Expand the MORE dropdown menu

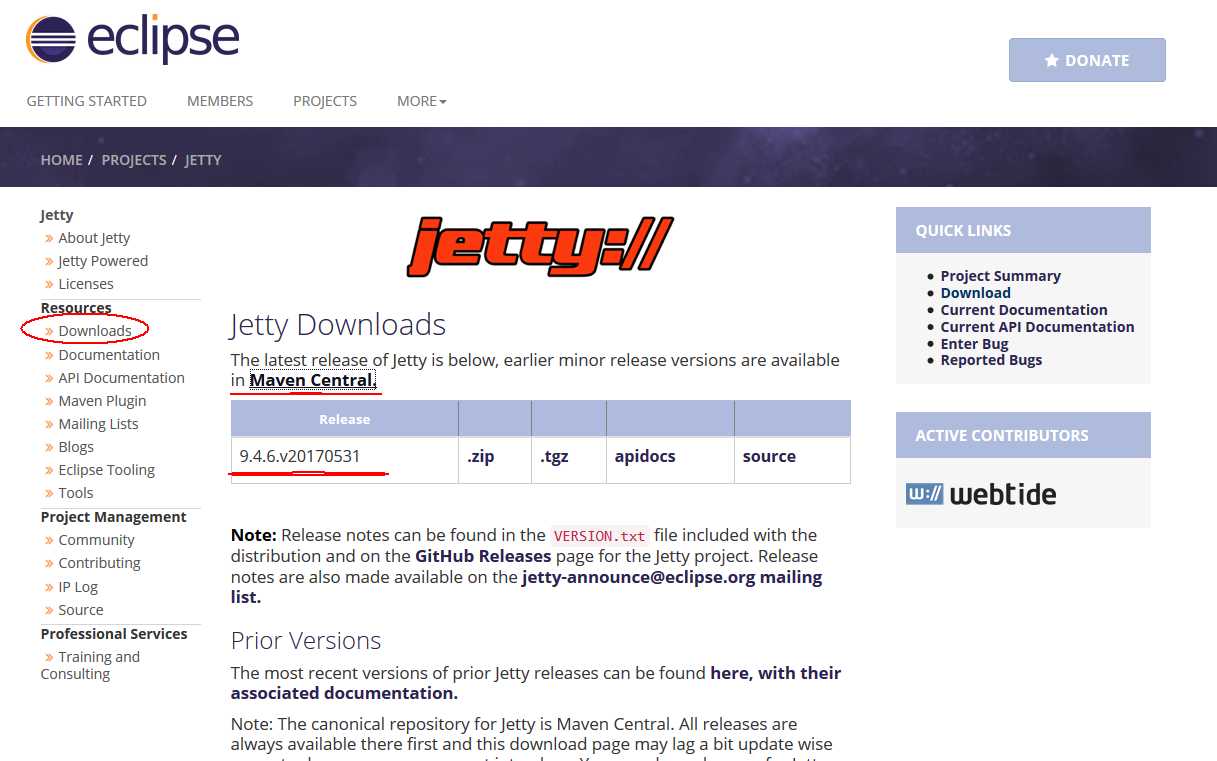422,101
